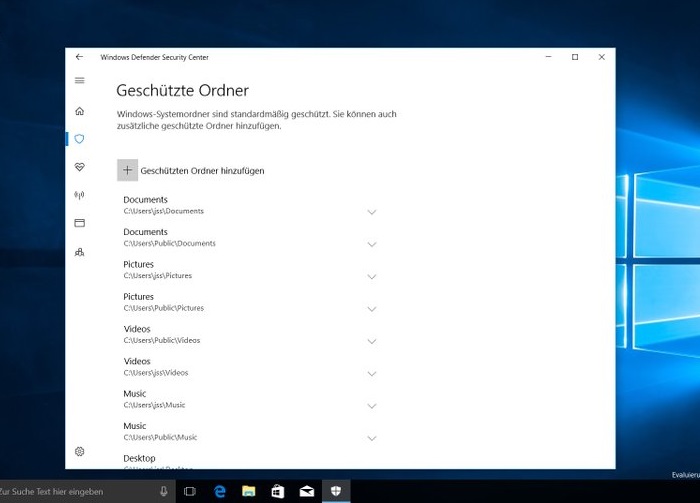Expand the C:\Users\Public\Documents entry

371,244
